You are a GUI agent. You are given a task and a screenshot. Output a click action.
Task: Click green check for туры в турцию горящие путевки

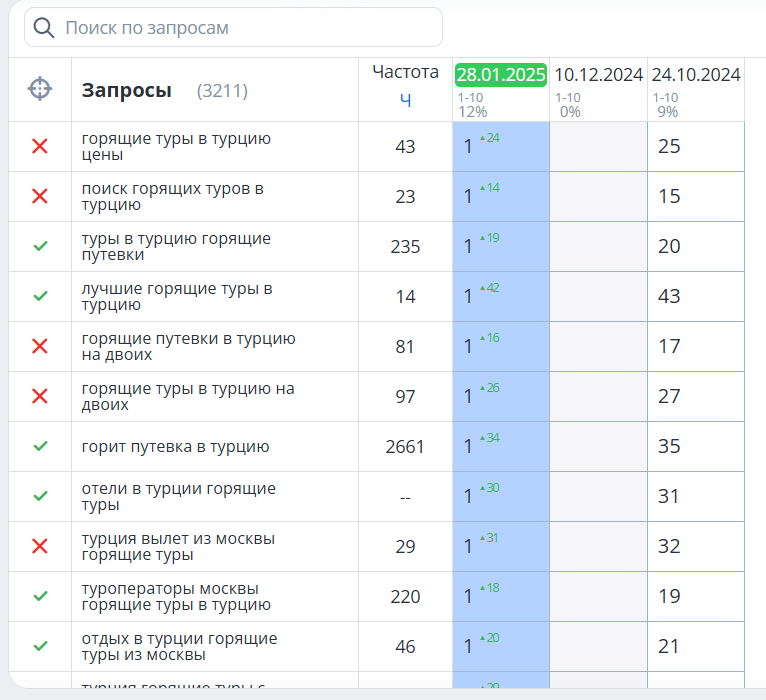pyautogui.click(x=40, y=246)
